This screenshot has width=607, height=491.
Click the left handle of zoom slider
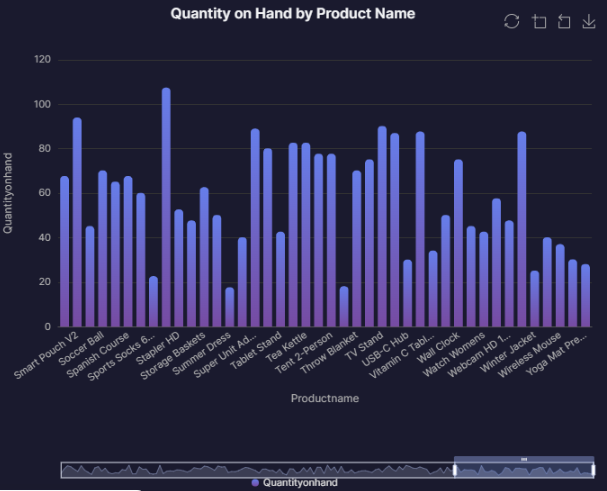point(455,470)
